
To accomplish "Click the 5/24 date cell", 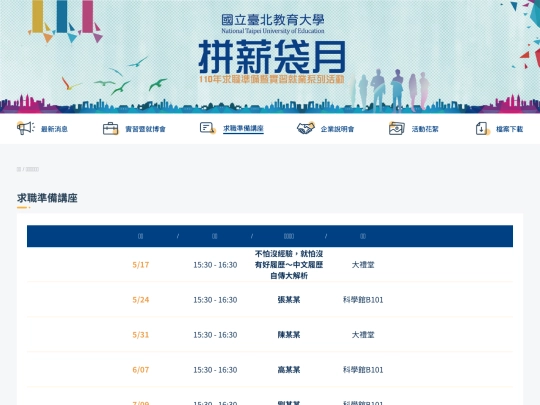I will tap(141, 300).
